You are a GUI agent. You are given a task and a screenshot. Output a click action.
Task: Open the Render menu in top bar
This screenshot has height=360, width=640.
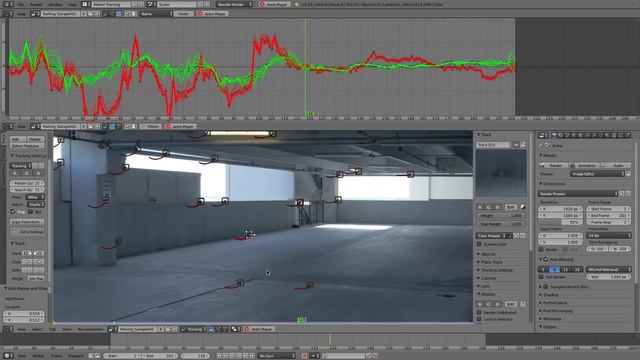[x=36, y=4]
